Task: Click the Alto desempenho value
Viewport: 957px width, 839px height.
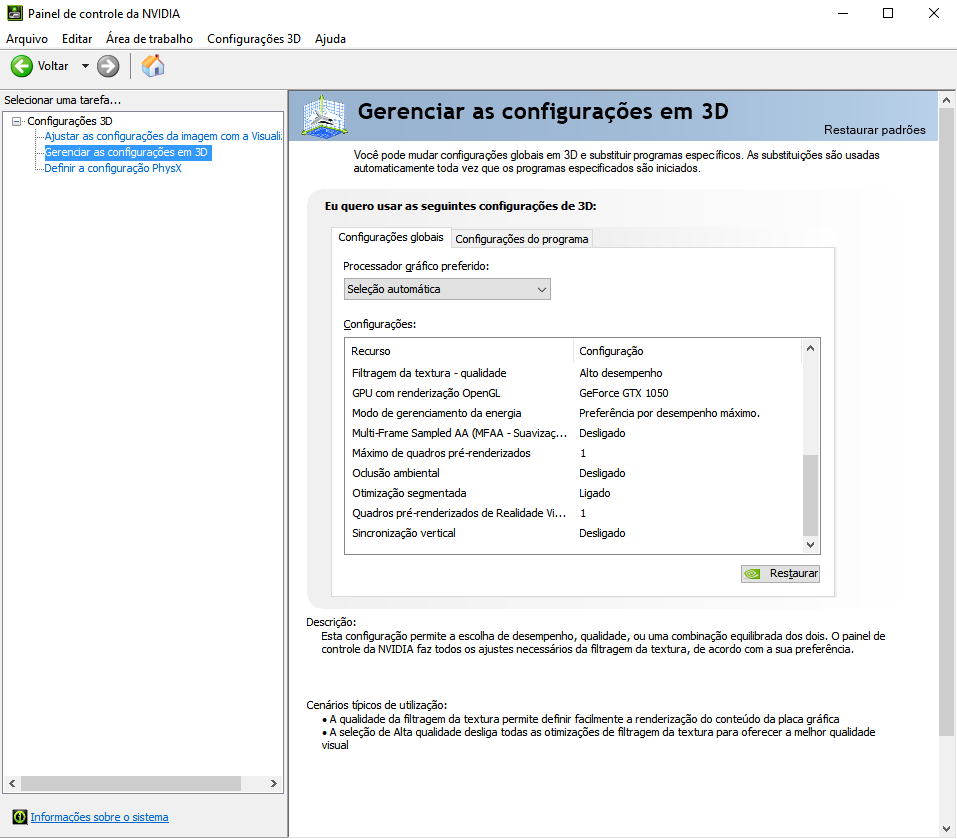Action: 621,373
